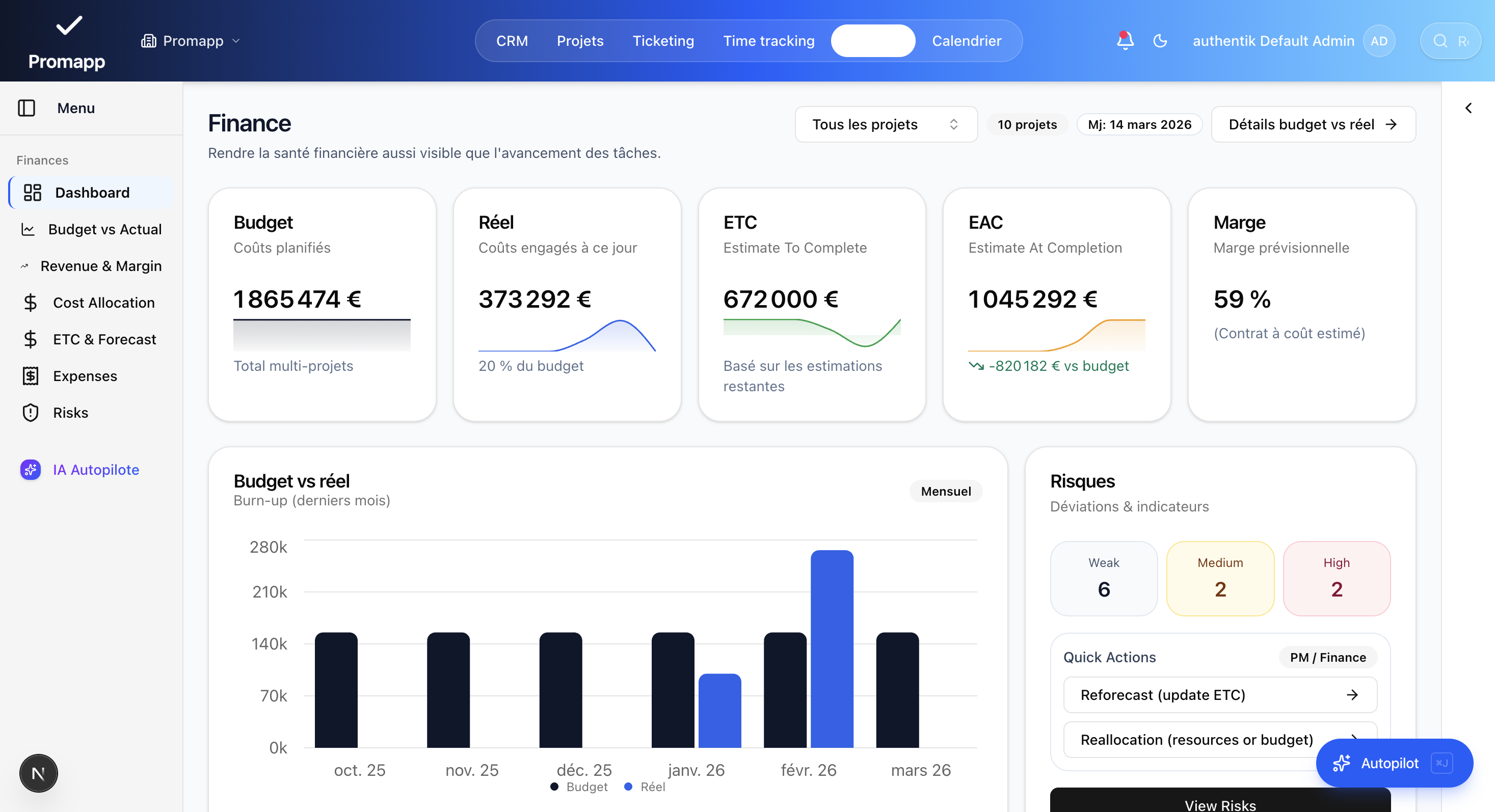Click the EAC 1 045 292 € value
This screenshot has height=812, width=1495.
1032,300
